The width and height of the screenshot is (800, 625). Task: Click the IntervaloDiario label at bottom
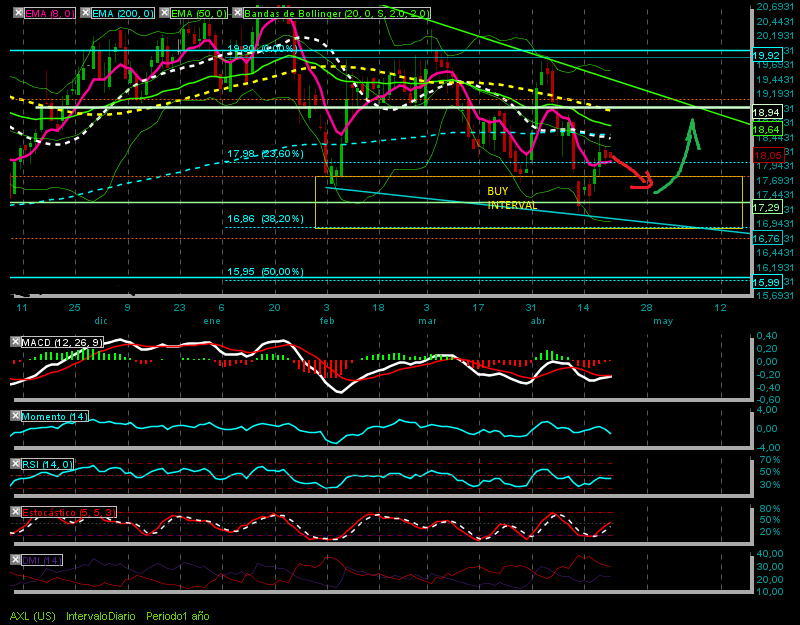pos(101,616)
